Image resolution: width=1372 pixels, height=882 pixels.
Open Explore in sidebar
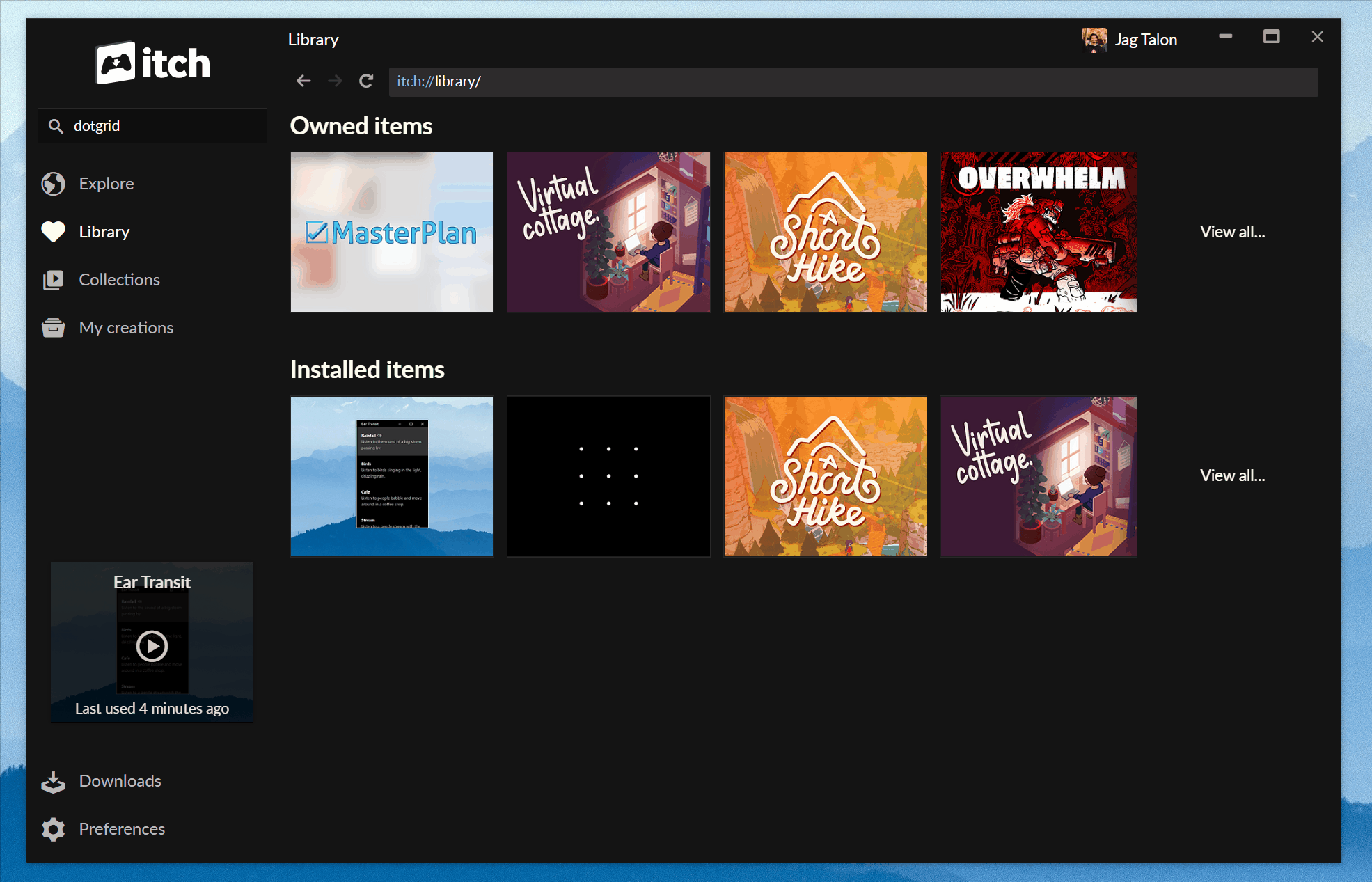tap(106, 184)
